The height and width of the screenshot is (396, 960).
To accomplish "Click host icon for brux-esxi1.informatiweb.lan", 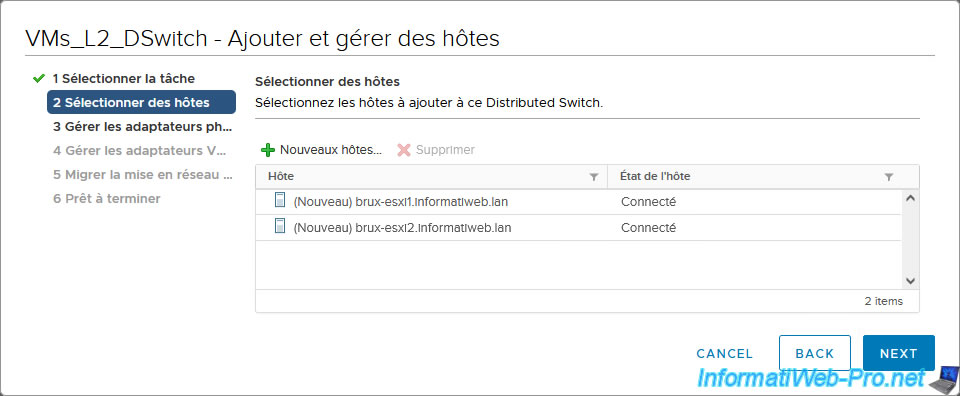I will (280, 200).
